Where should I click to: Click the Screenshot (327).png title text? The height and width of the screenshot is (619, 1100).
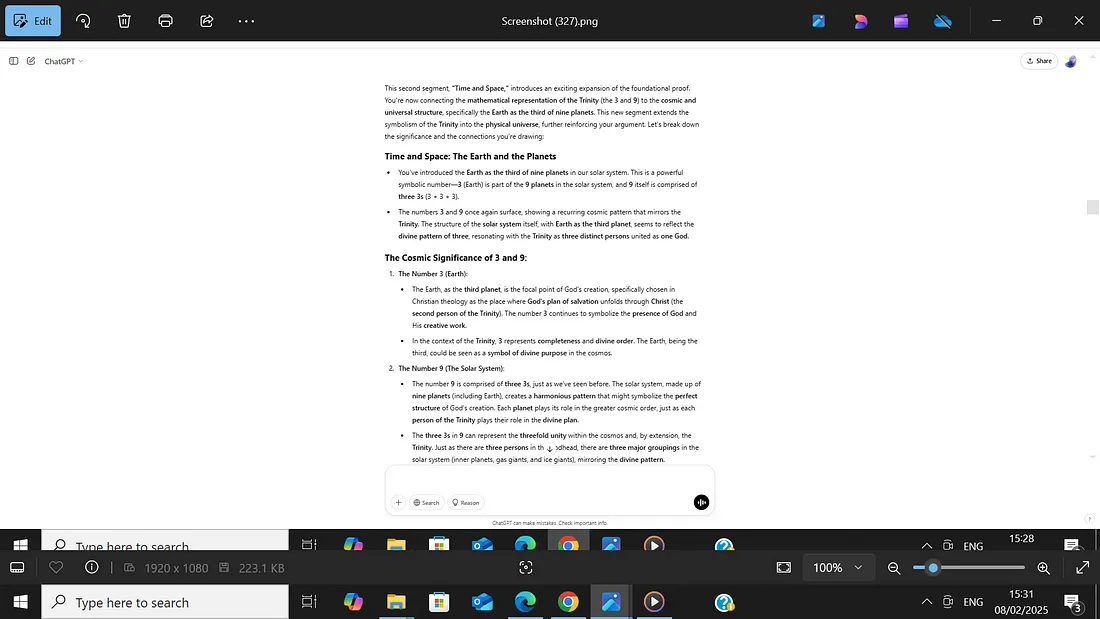pyautogui.click(x=549, y=21)
